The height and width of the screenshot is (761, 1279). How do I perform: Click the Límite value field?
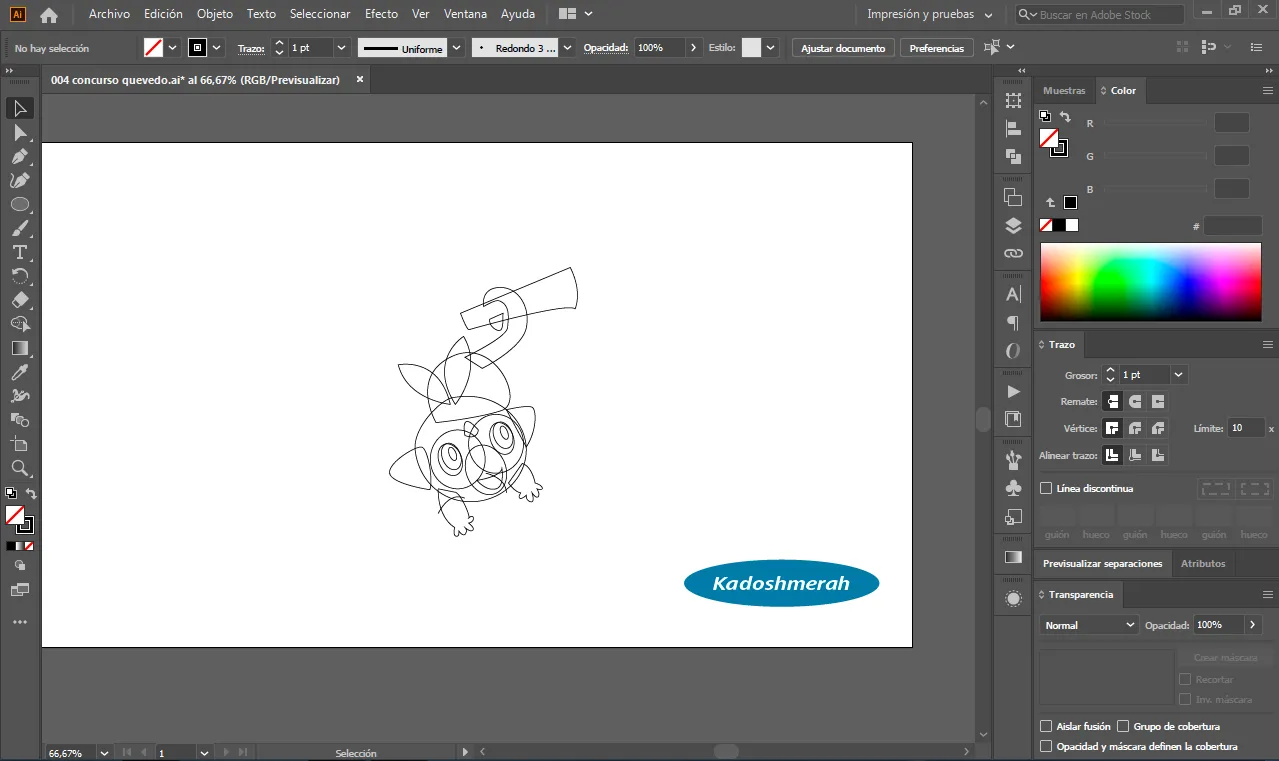(1246, 428)
